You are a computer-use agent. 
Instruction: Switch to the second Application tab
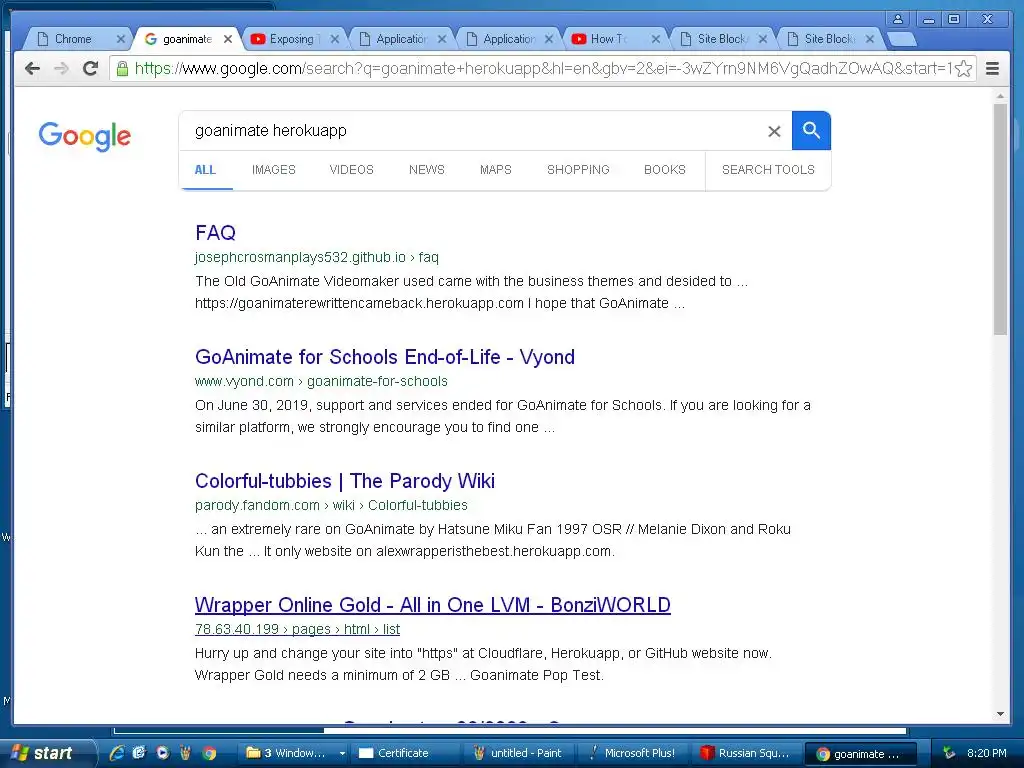(508, 39)
